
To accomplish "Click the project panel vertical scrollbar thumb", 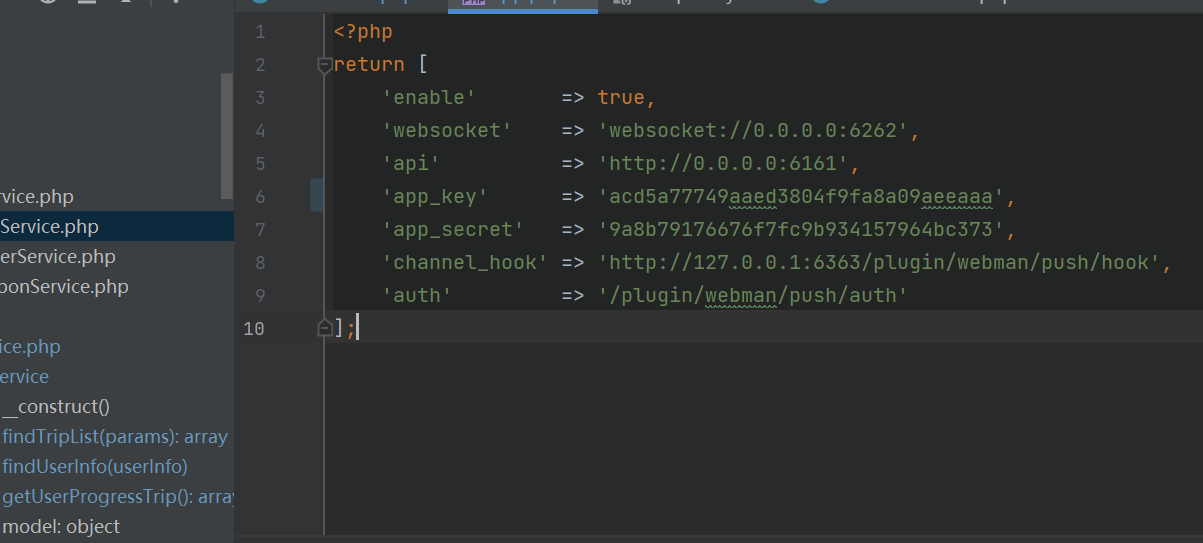I will pyautogui.click(x=227, y=136).
